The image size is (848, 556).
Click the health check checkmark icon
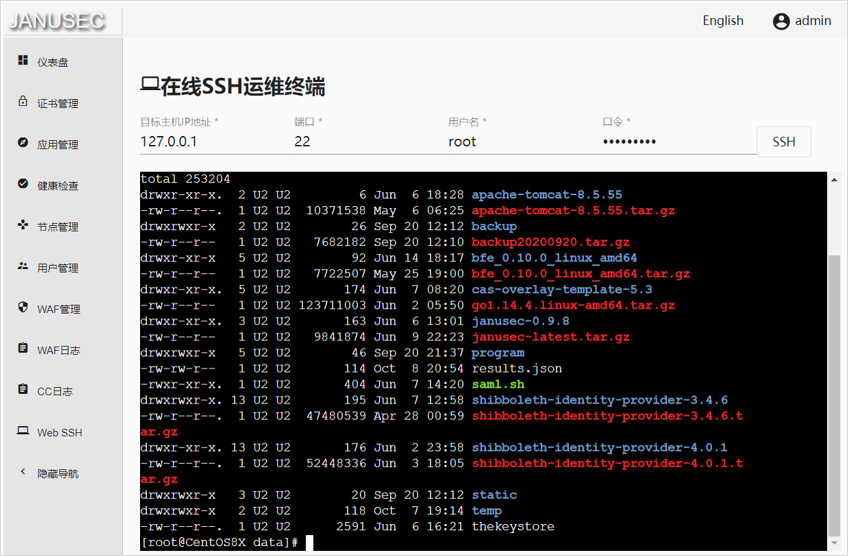coord(23,184)
